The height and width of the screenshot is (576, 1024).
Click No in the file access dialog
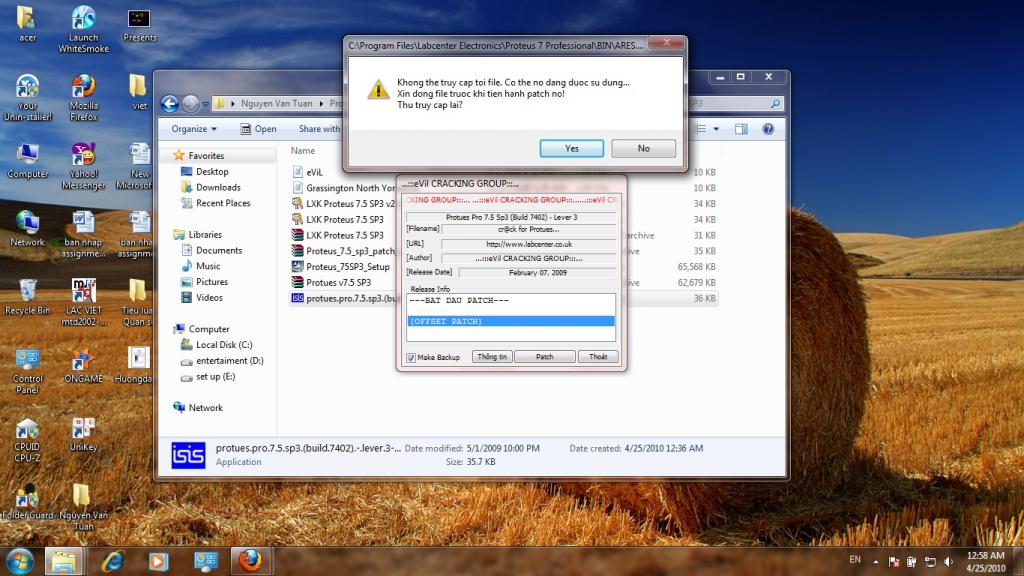(x=643, y=148)
